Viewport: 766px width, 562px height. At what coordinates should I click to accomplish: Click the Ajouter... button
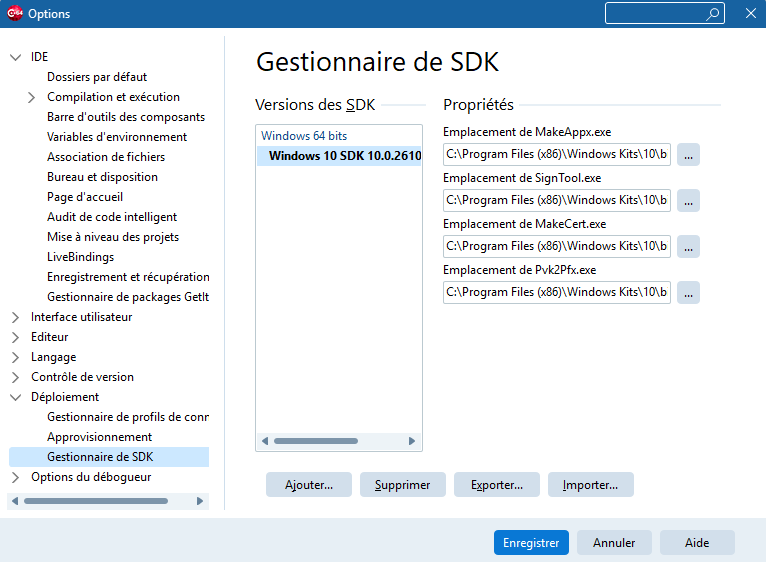[309, 485]
